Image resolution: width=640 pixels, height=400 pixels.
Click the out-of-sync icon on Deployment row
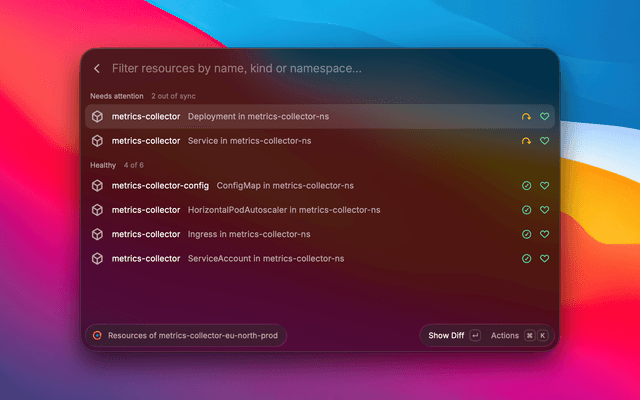[x=527, y=117]
